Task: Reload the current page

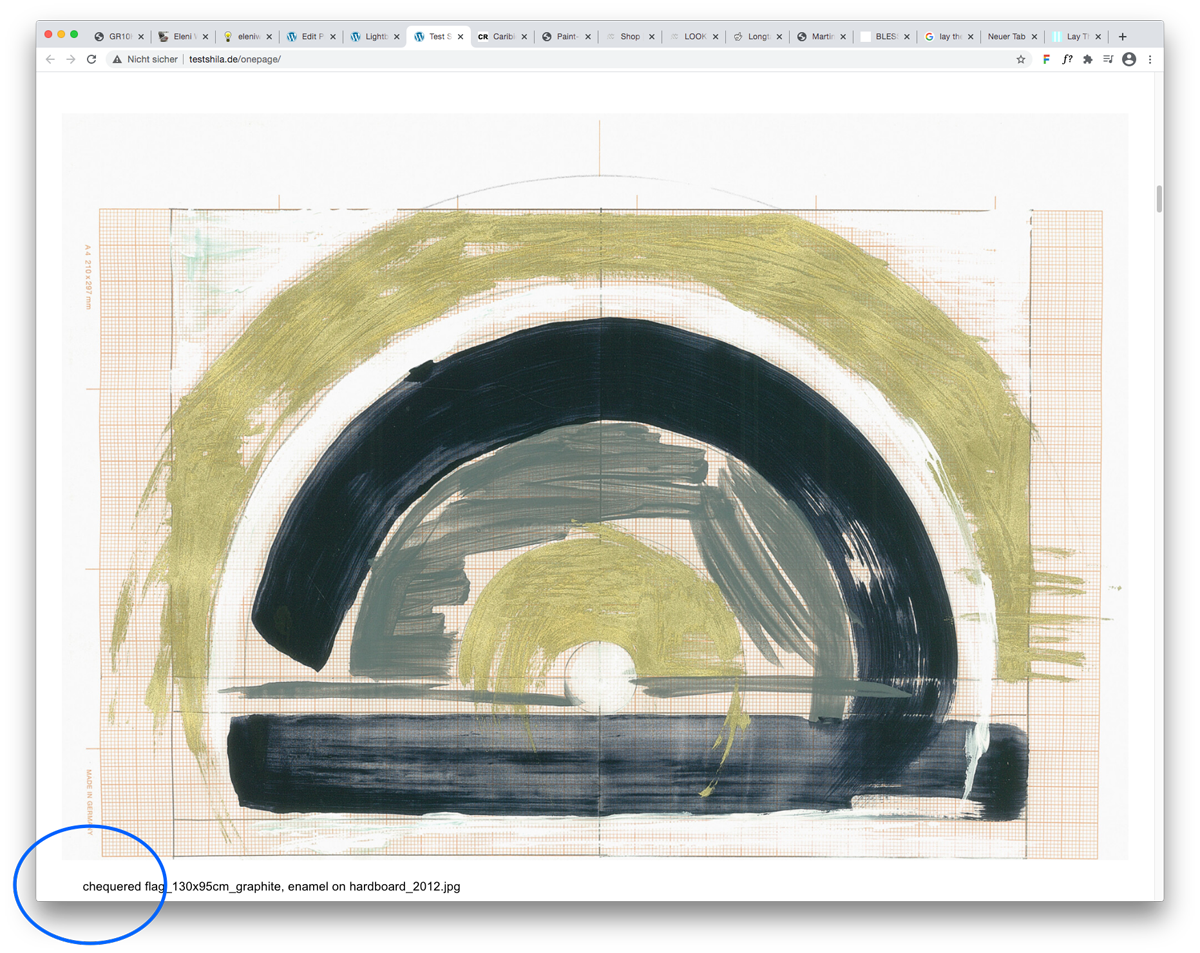Action: (x=91, y=60)
